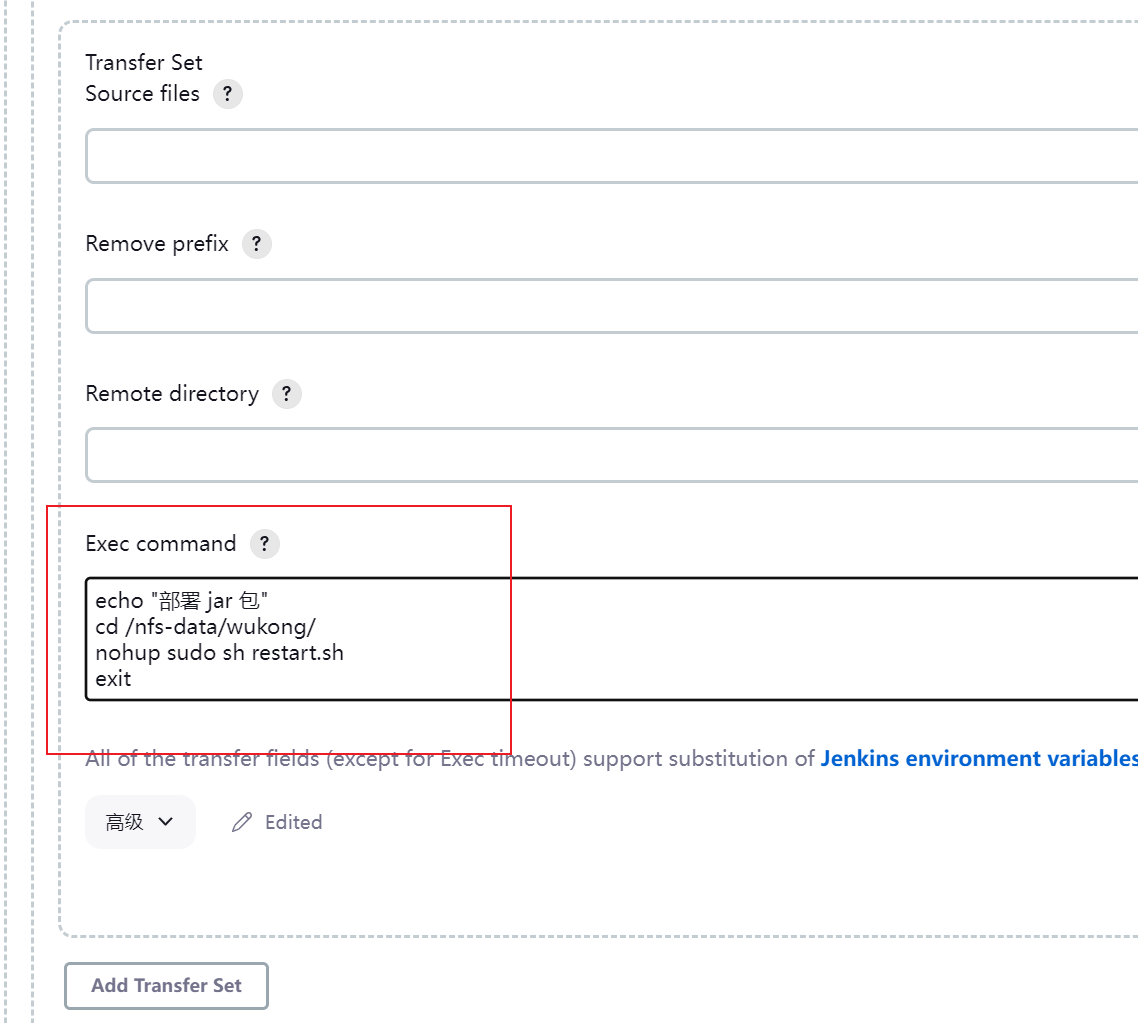
Task: Show help for Exec command
Action: (264, 544)
